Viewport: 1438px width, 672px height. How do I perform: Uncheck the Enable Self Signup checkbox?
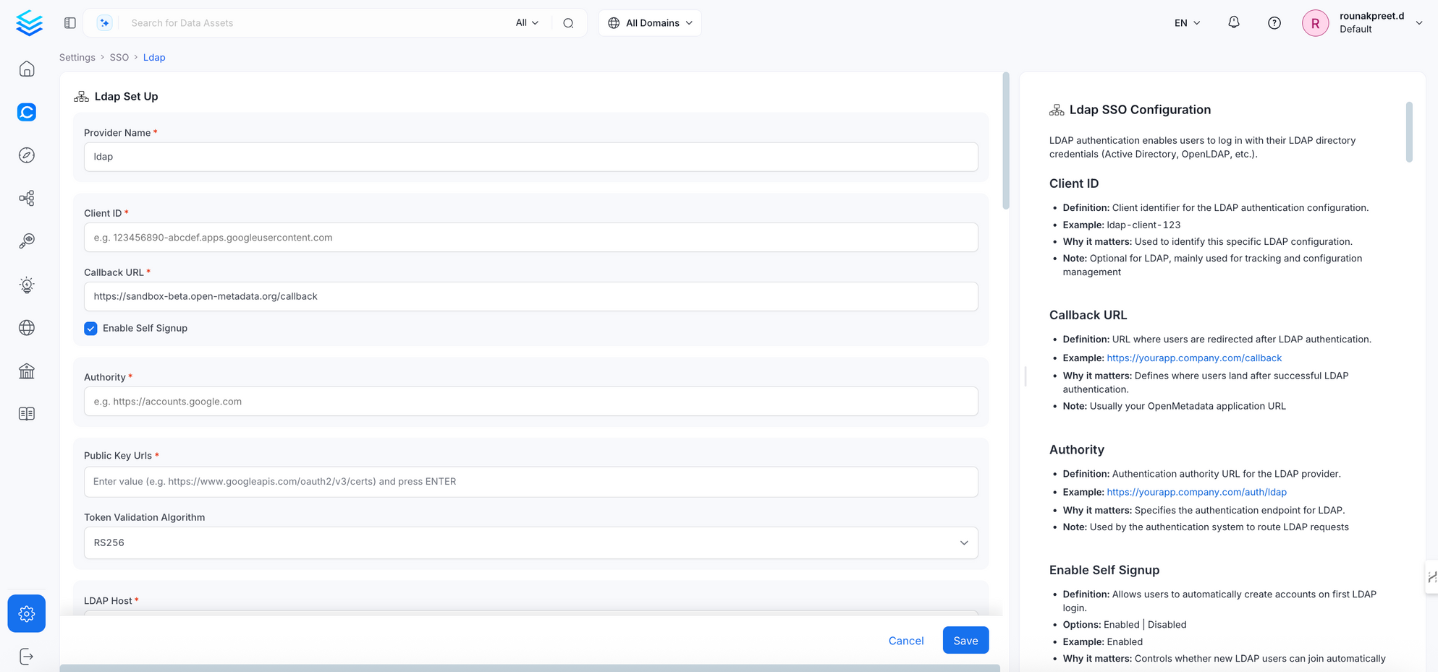point(91,328)
